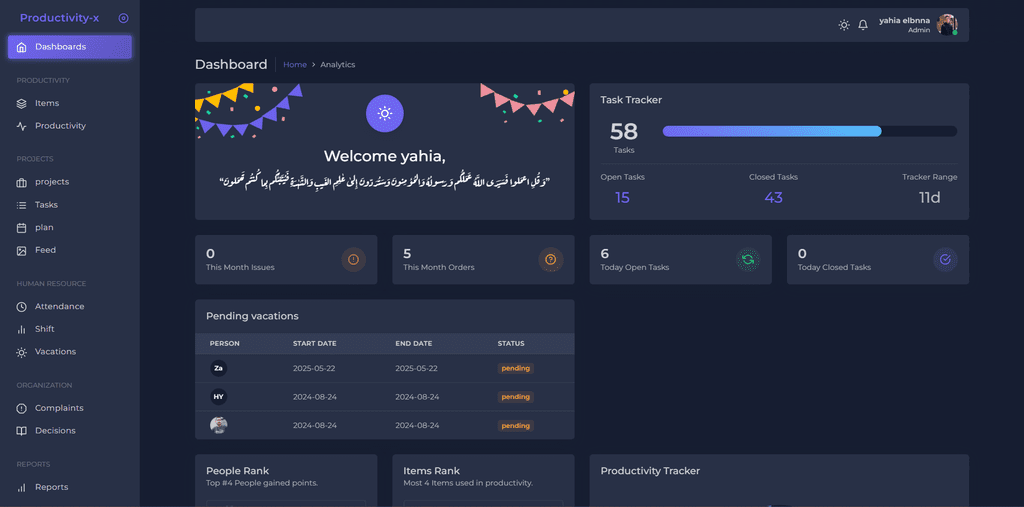Click the yahia elbnna user name

pos(904,20)
